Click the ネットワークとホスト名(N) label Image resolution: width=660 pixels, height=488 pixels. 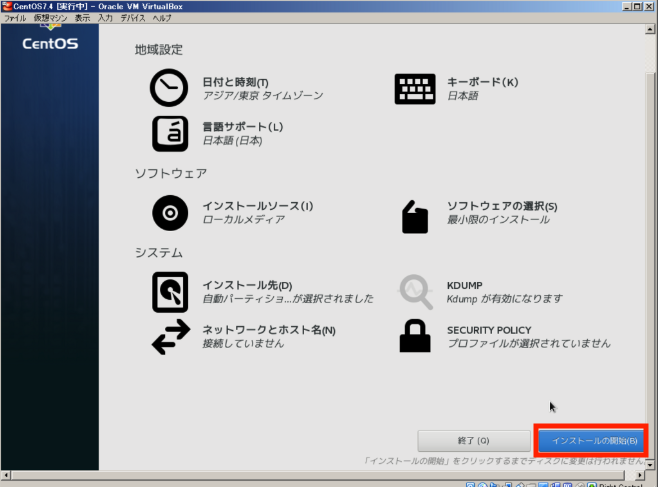point(269,330)
